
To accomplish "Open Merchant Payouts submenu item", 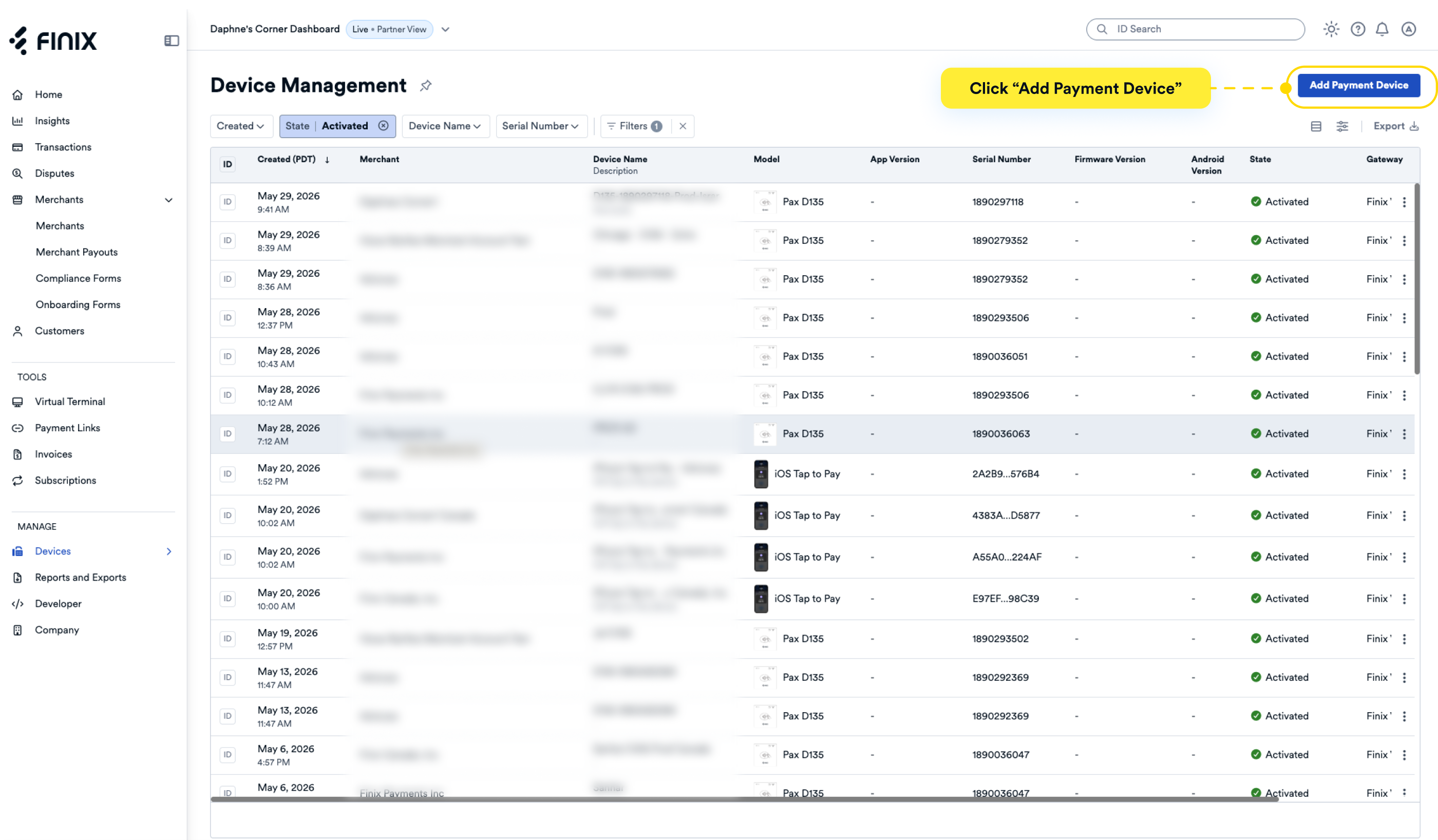I will [77, 252].
